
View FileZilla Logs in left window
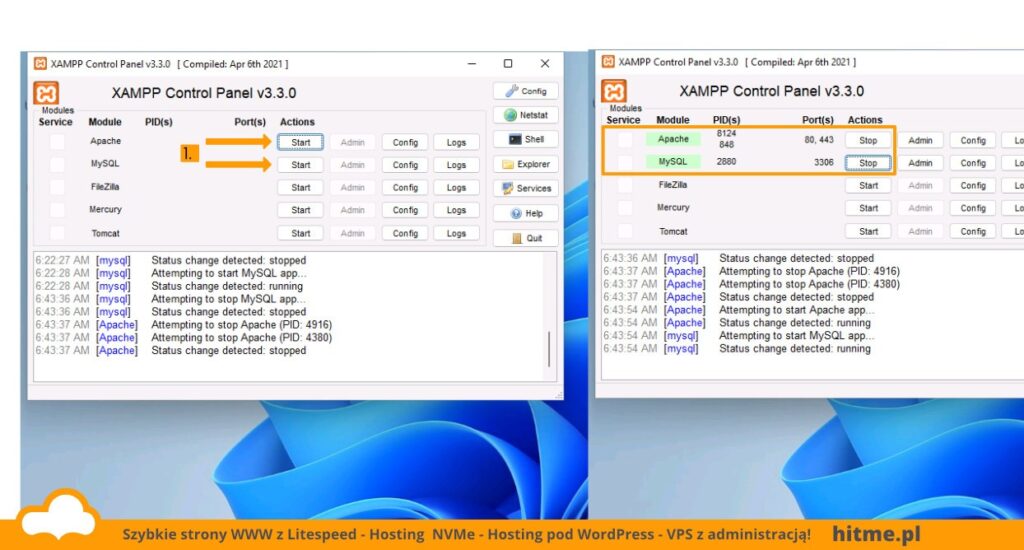[456, 187]
